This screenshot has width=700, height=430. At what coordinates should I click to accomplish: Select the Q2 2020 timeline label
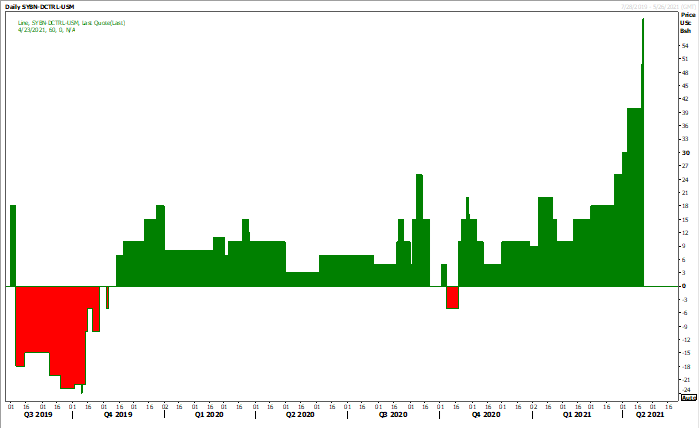click(300, 414)
